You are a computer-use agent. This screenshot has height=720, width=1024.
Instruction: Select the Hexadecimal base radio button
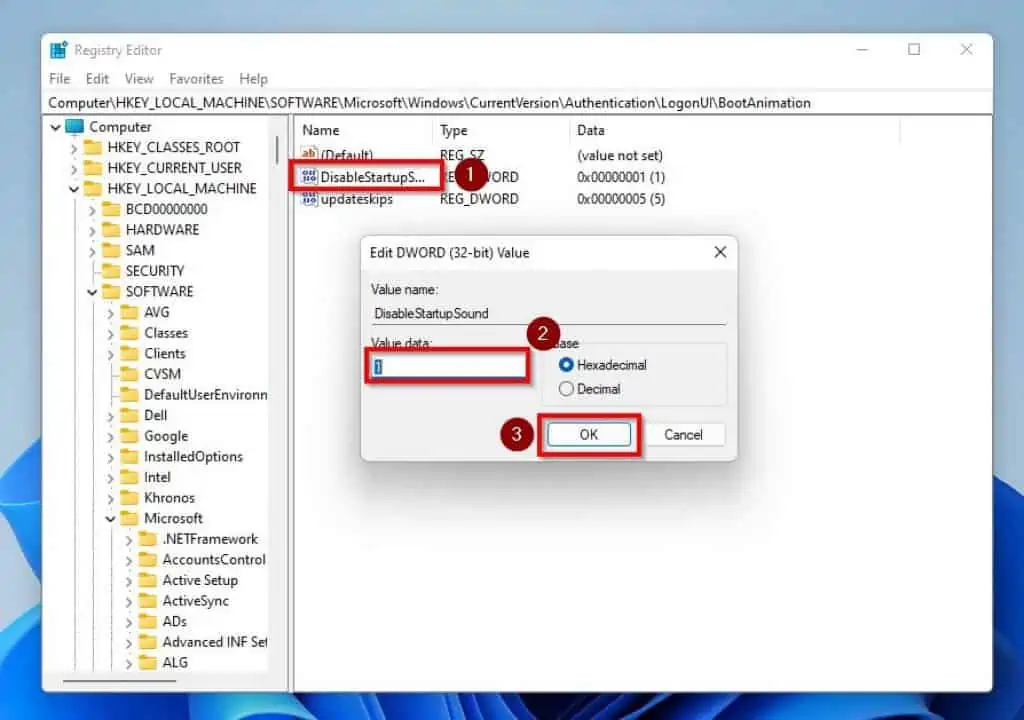[567, 365]
